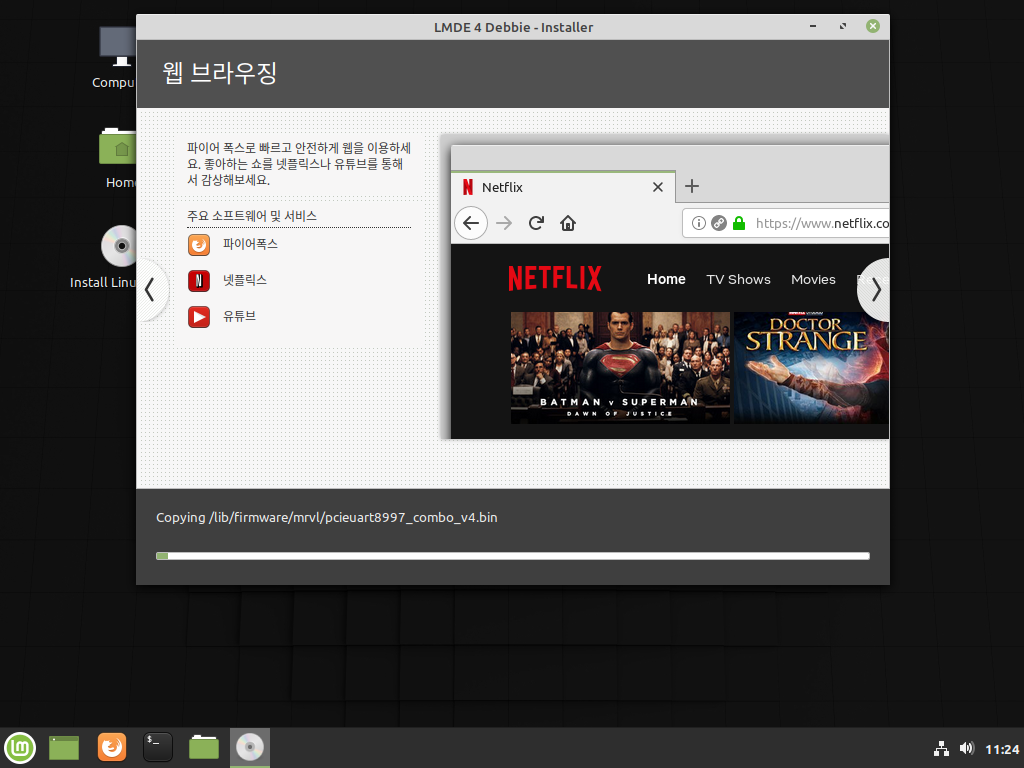Close the LMDE installer window
The width and height of the screenshot is (1024, 768).
point(872,26)
